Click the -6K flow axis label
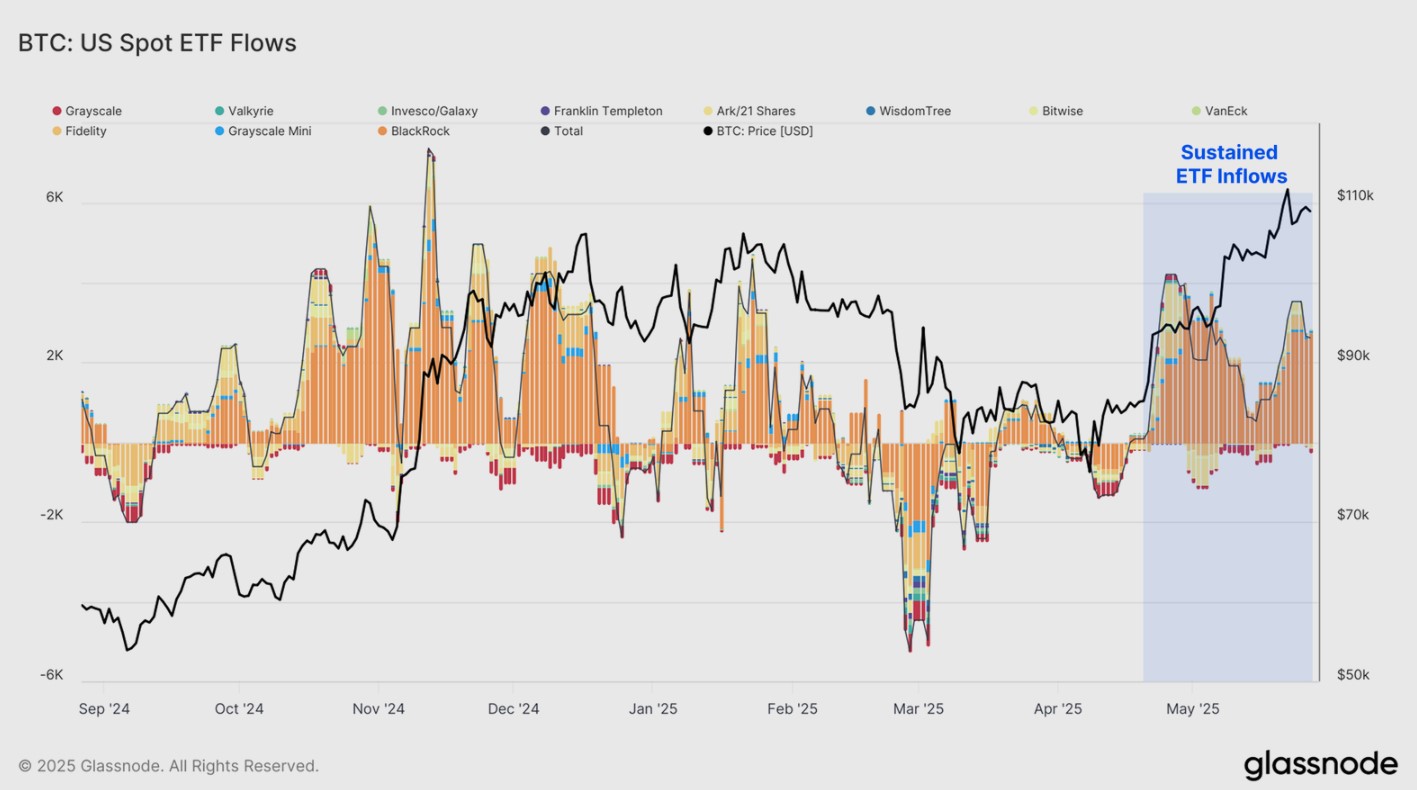 51,675
